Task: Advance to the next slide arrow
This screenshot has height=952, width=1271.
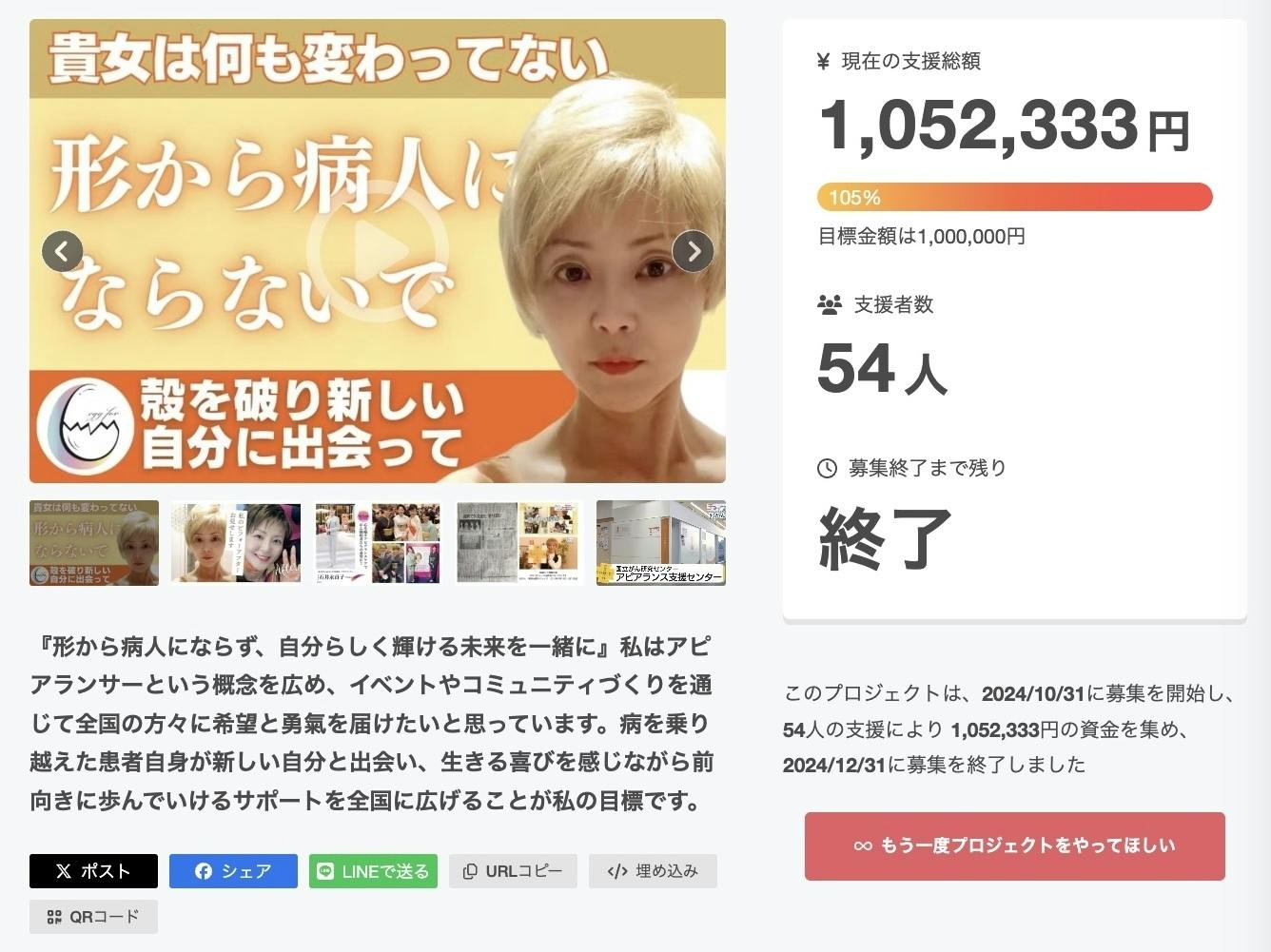Action: pyautogui.click(x=693, y=251)
